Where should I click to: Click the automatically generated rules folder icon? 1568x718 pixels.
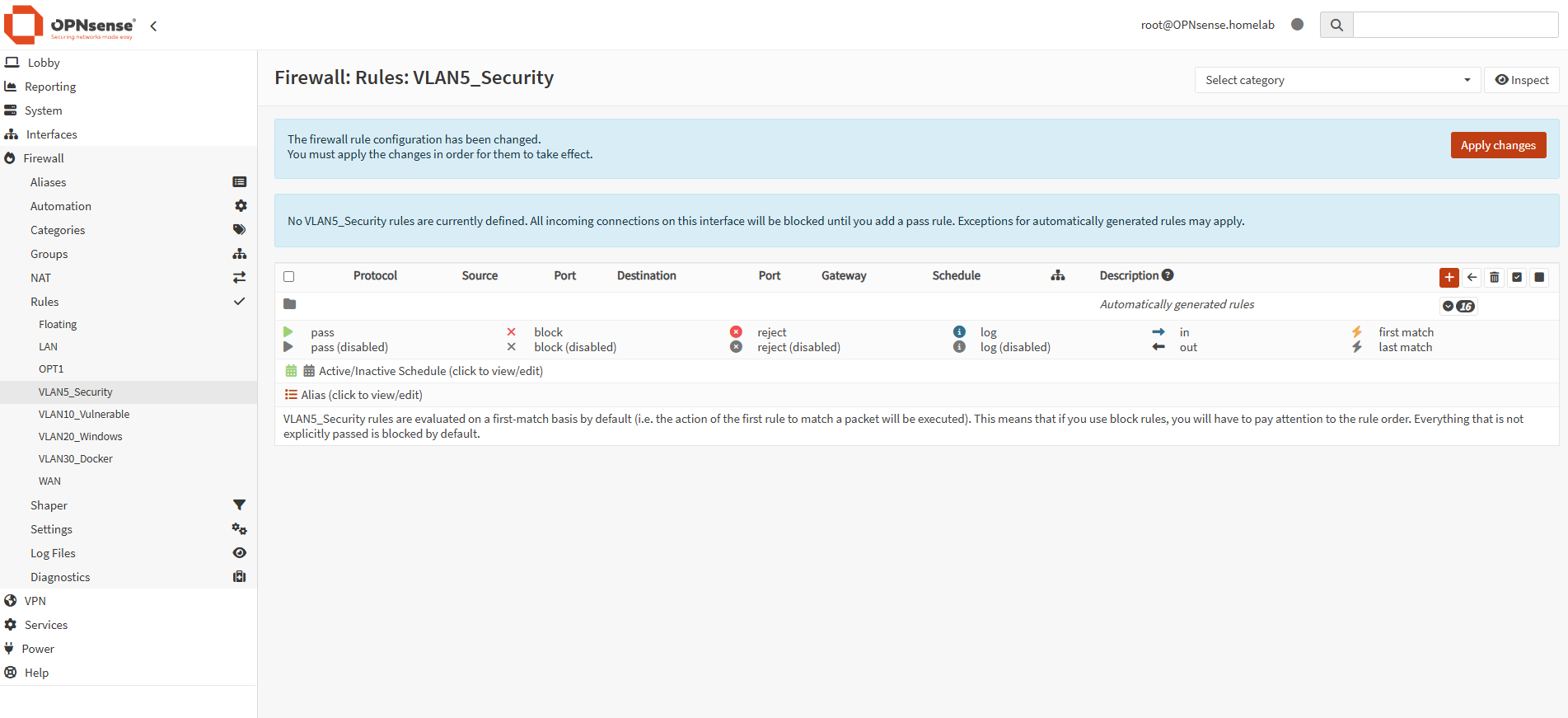point(289,304)
